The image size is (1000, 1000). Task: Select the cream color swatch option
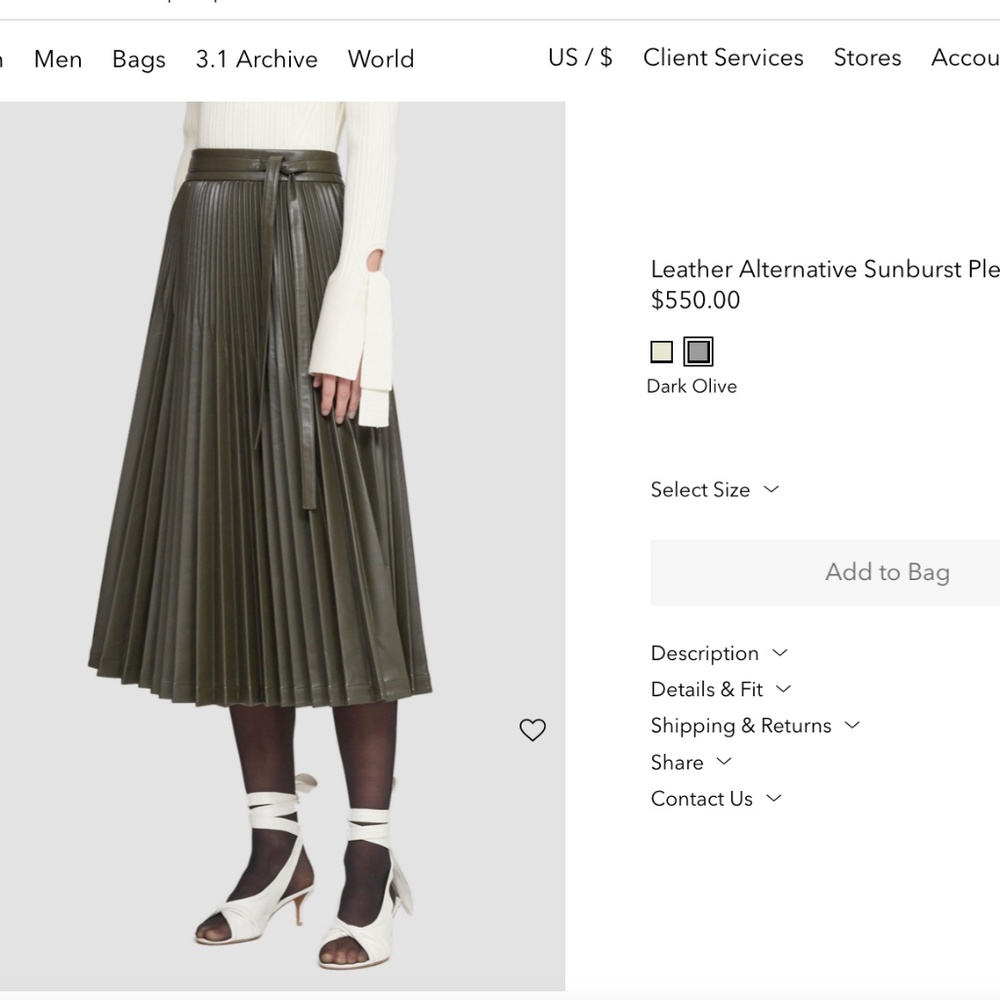coord(662,351)
